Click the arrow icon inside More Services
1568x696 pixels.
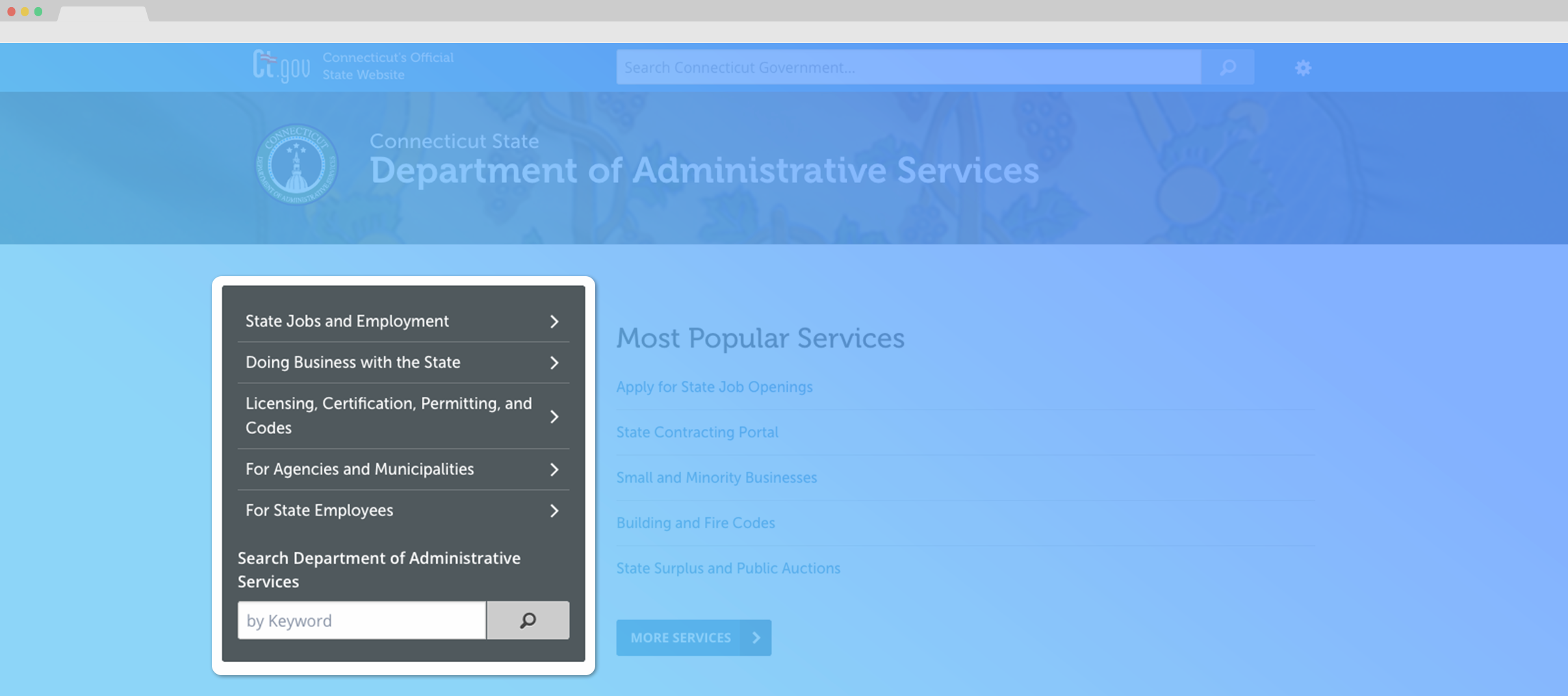(x=756, y=638)
